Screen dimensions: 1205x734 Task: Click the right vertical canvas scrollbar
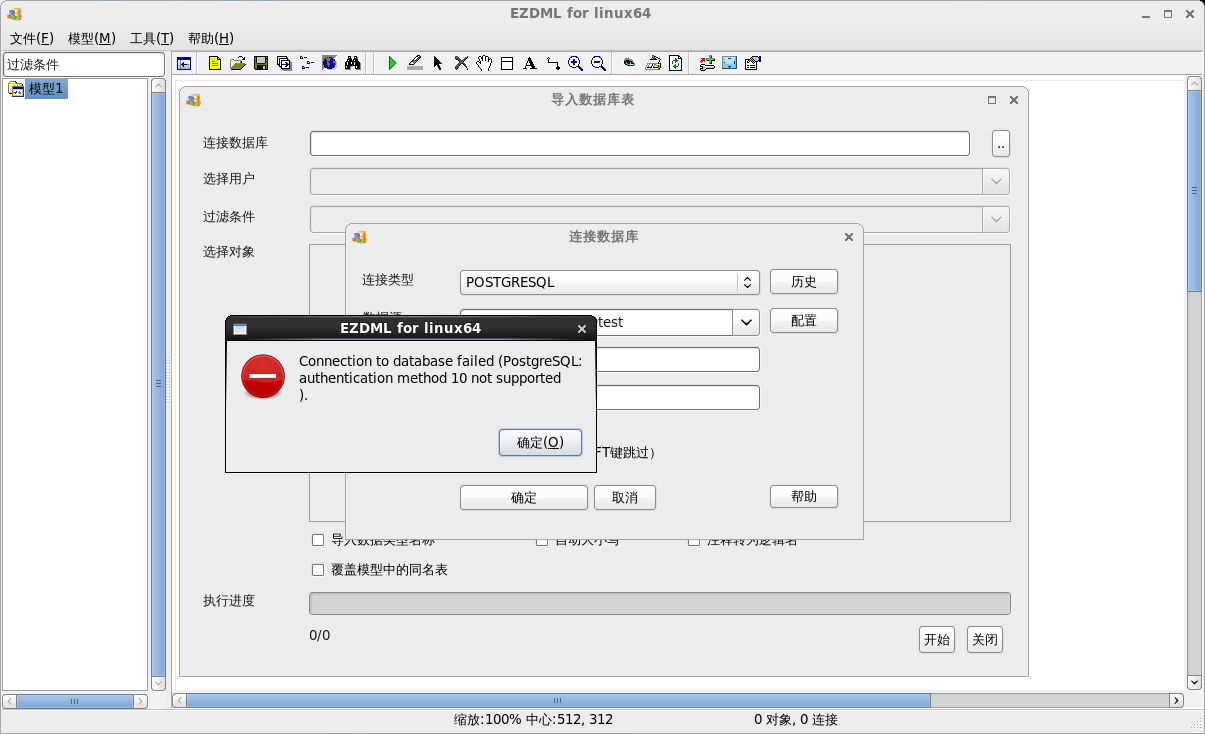[x=1195, y=384]
